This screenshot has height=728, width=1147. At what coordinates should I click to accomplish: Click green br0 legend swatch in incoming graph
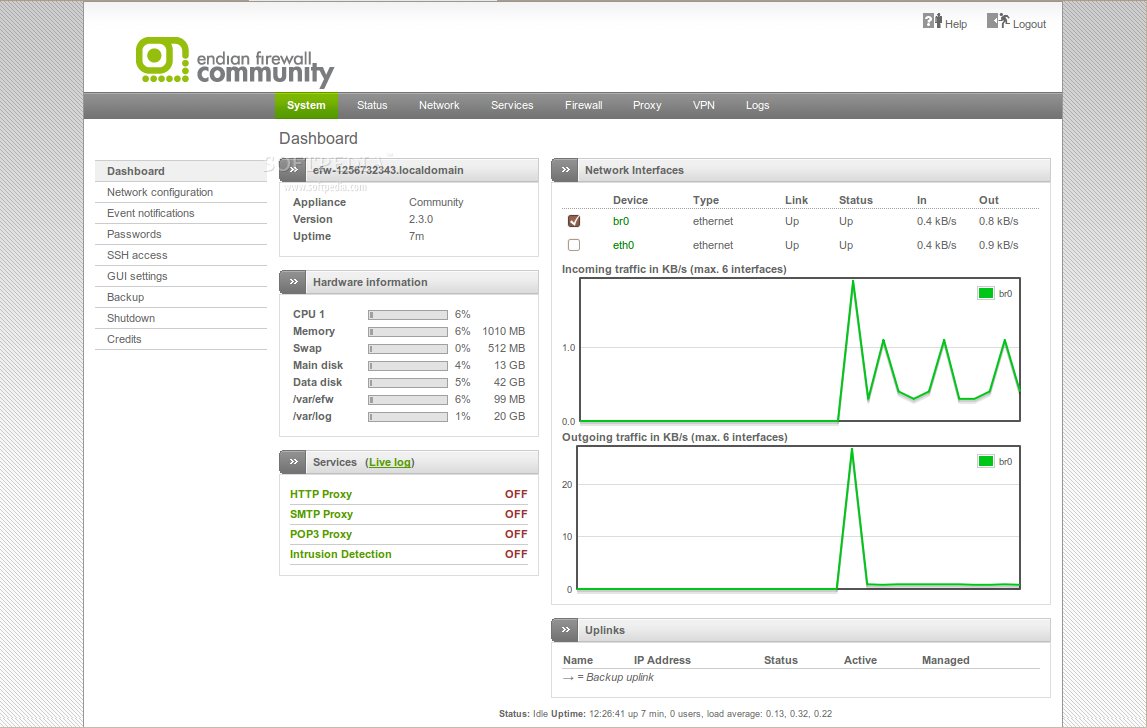(986, 293)
